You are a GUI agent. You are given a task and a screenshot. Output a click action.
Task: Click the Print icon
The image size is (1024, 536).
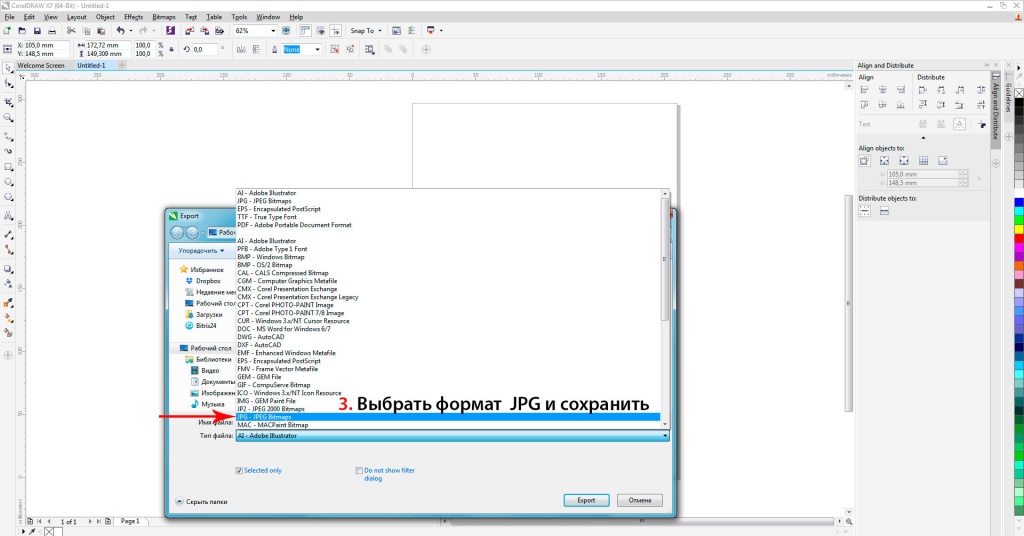(x=52, y=31)
